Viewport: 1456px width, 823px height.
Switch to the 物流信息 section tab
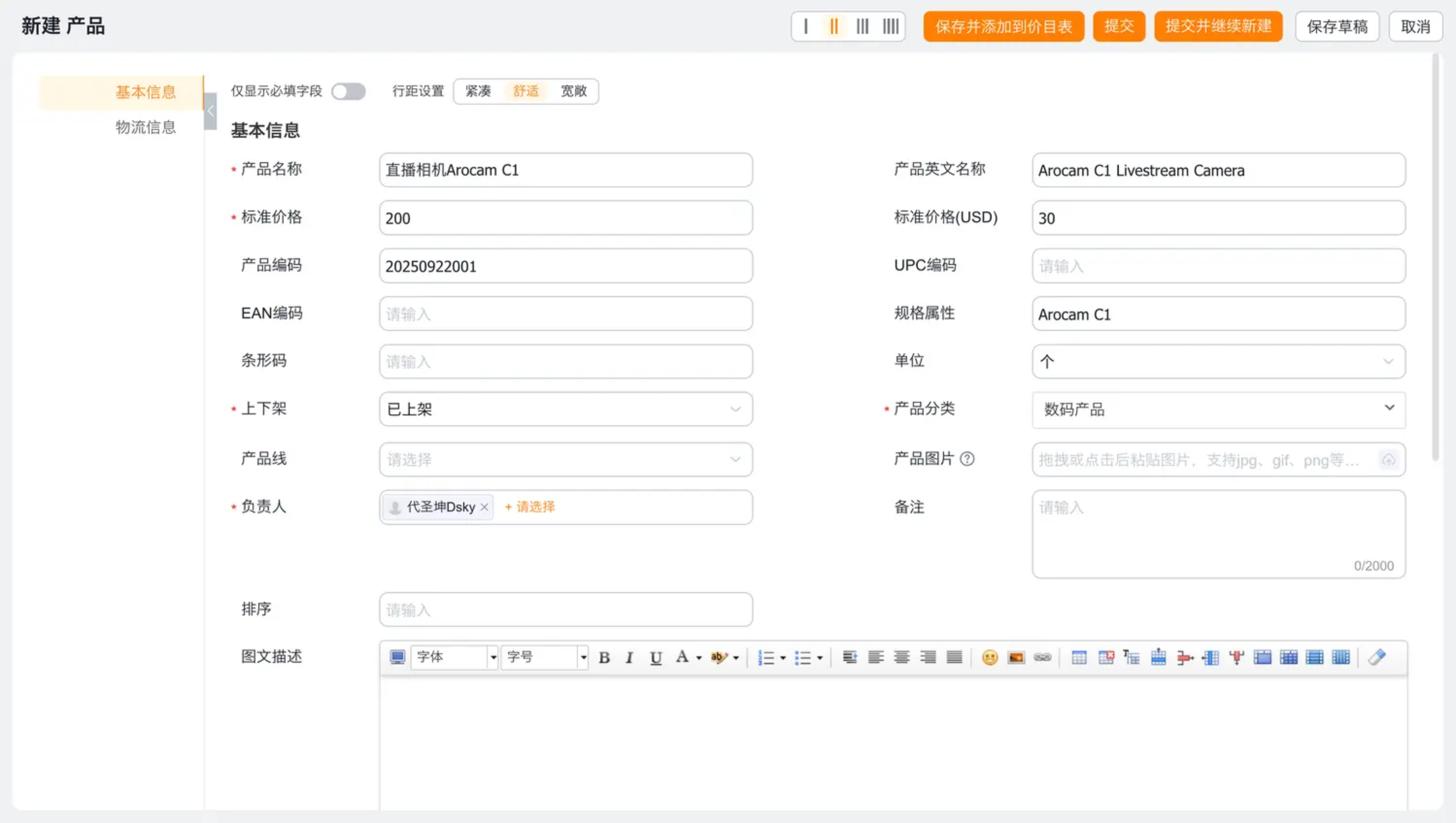coord(145,127)
